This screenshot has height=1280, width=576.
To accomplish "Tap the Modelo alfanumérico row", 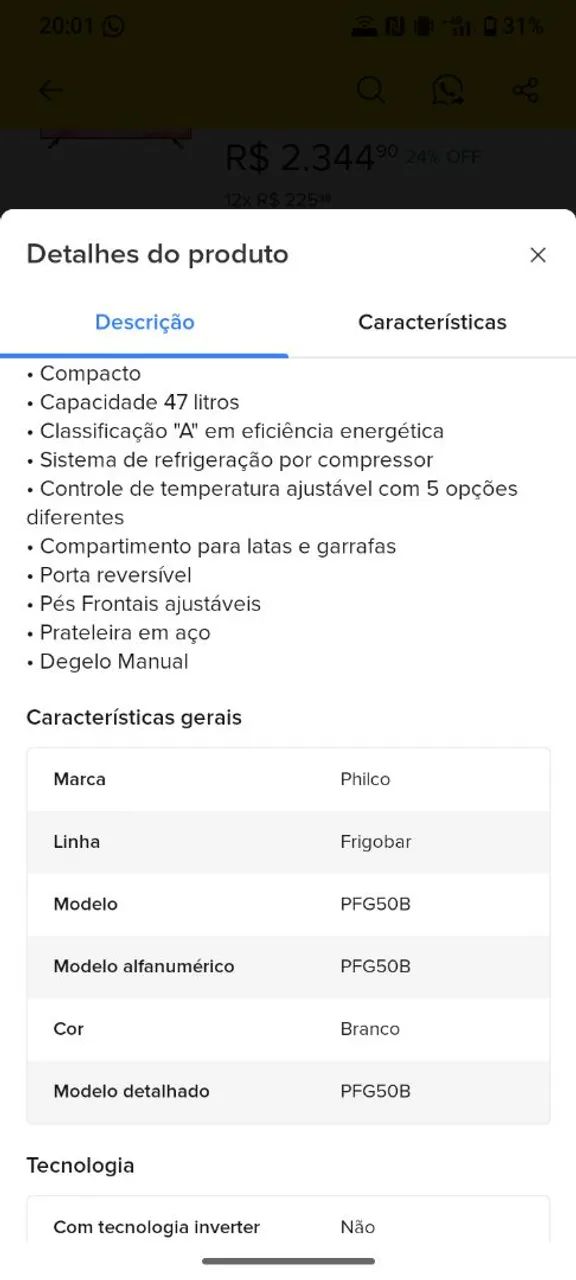I will tap(288, 966).
